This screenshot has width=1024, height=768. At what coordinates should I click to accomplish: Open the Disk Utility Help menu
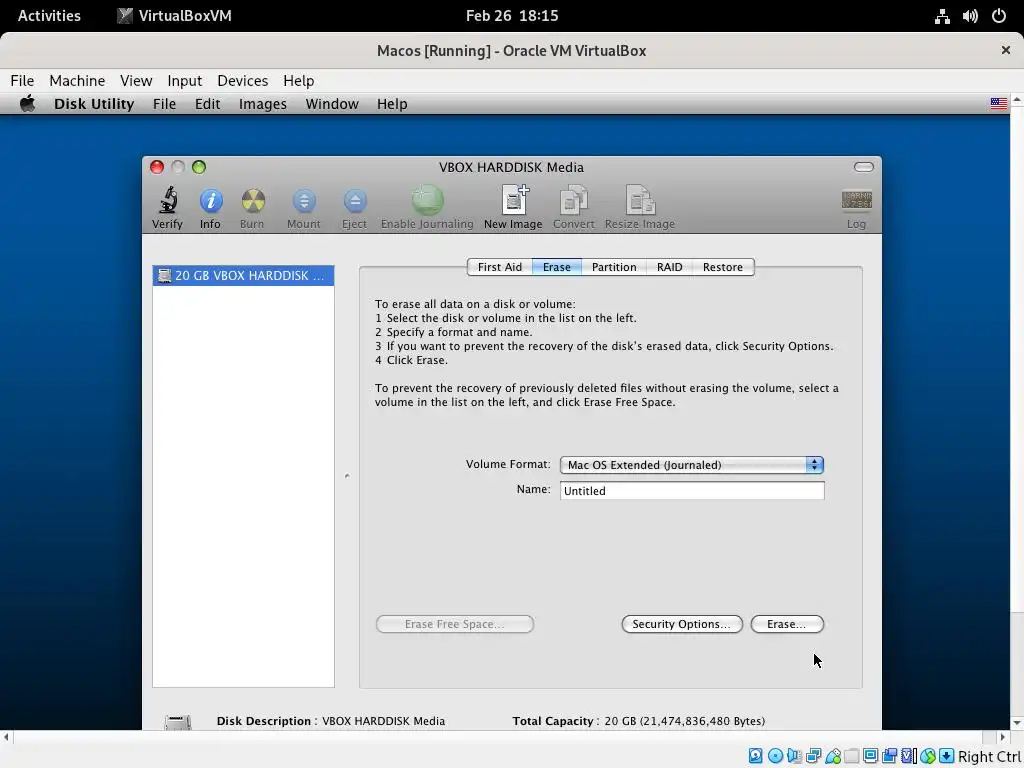pos(392,104)
